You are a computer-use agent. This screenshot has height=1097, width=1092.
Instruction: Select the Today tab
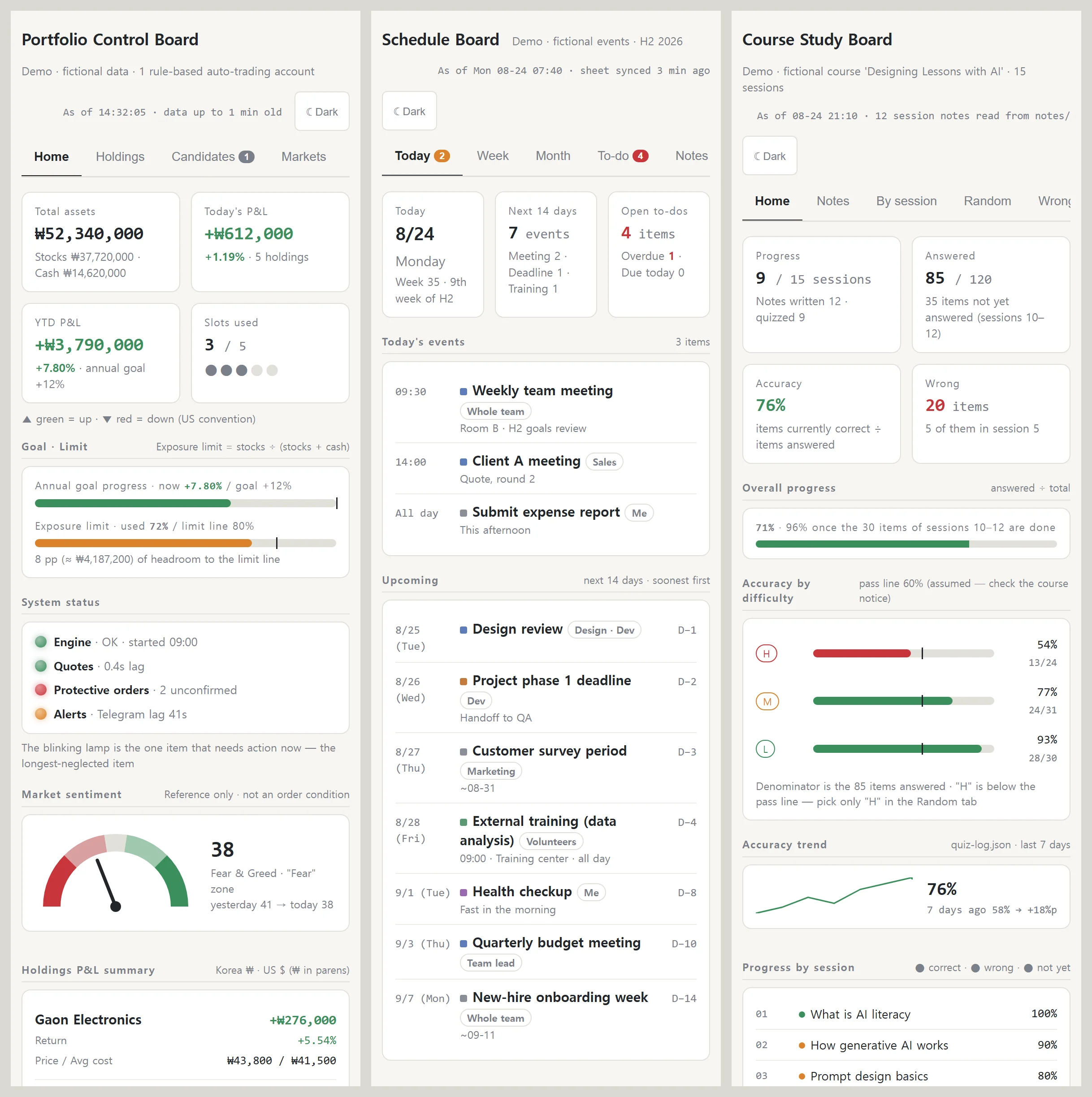[422, 155]
